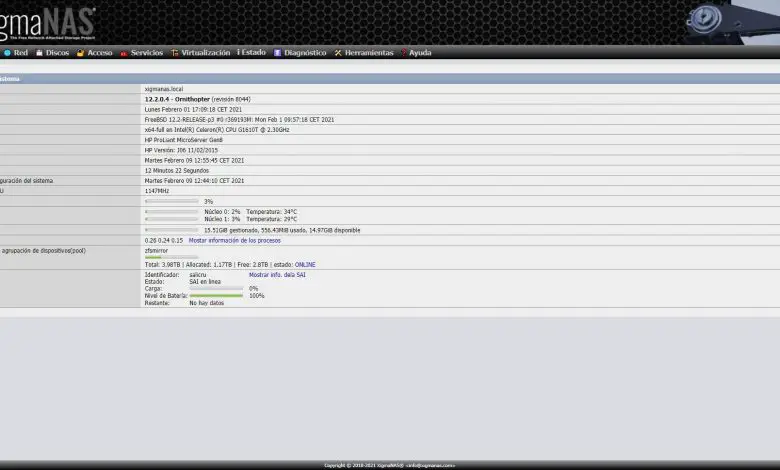The image size is (780, 470).
Task: Click the XigmaNAS logo in the header
Action: point(47,23)
